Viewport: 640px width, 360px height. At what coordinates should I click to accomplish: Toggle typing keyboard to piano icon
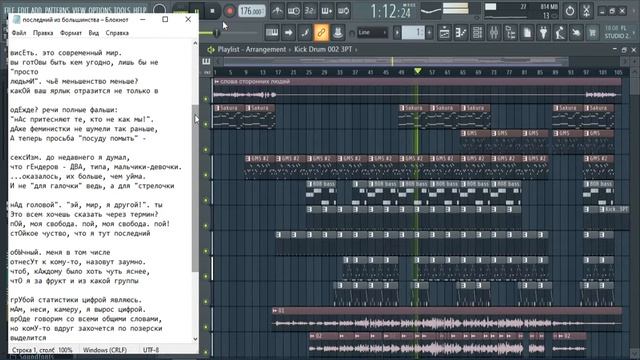(x=272, y=33)
